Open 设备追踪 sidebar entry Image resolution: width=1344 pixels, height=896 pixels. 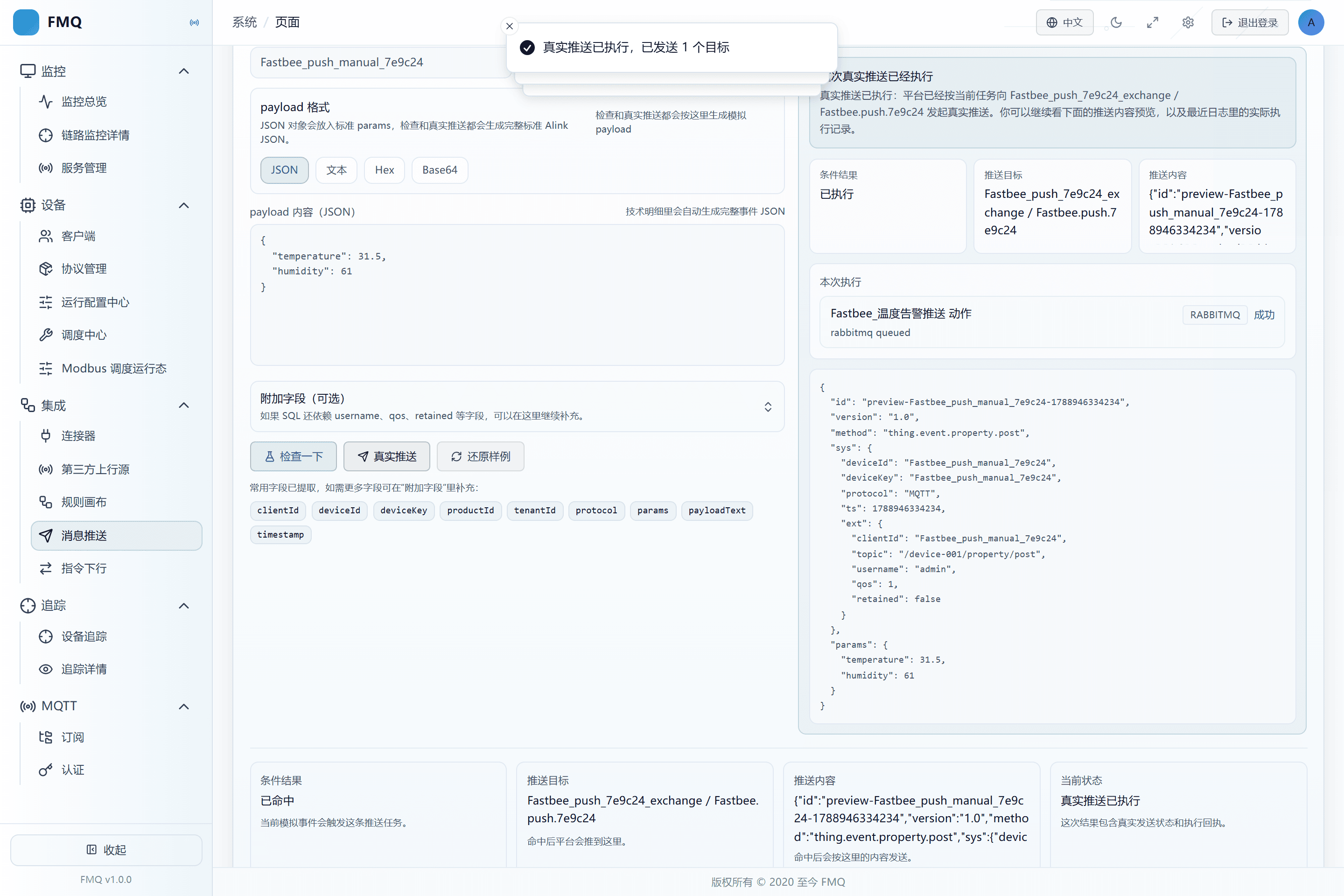click(x=116, y=637)
